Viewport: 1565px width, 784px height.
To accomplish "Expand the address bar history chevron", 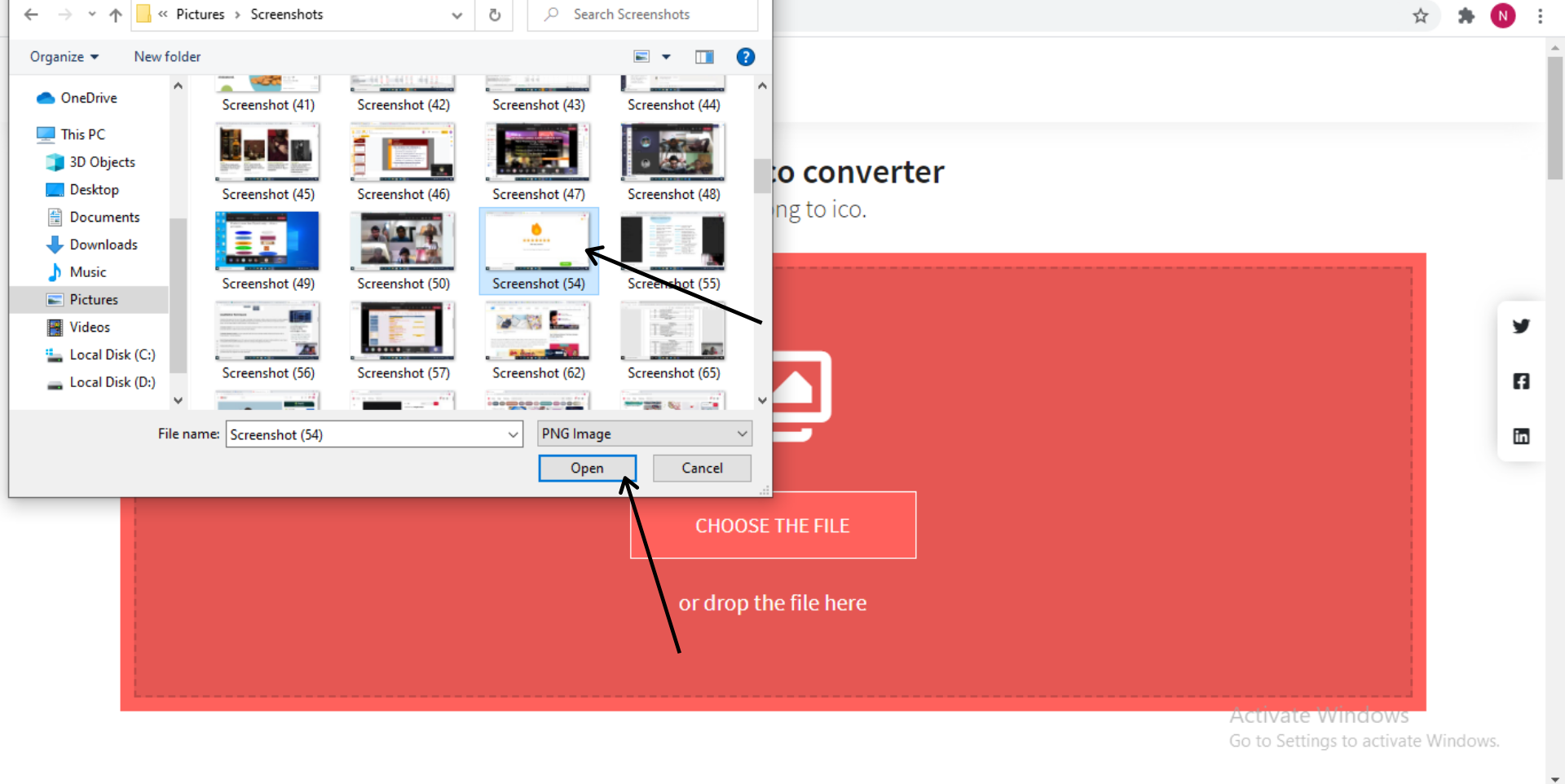I will (456, 15).
